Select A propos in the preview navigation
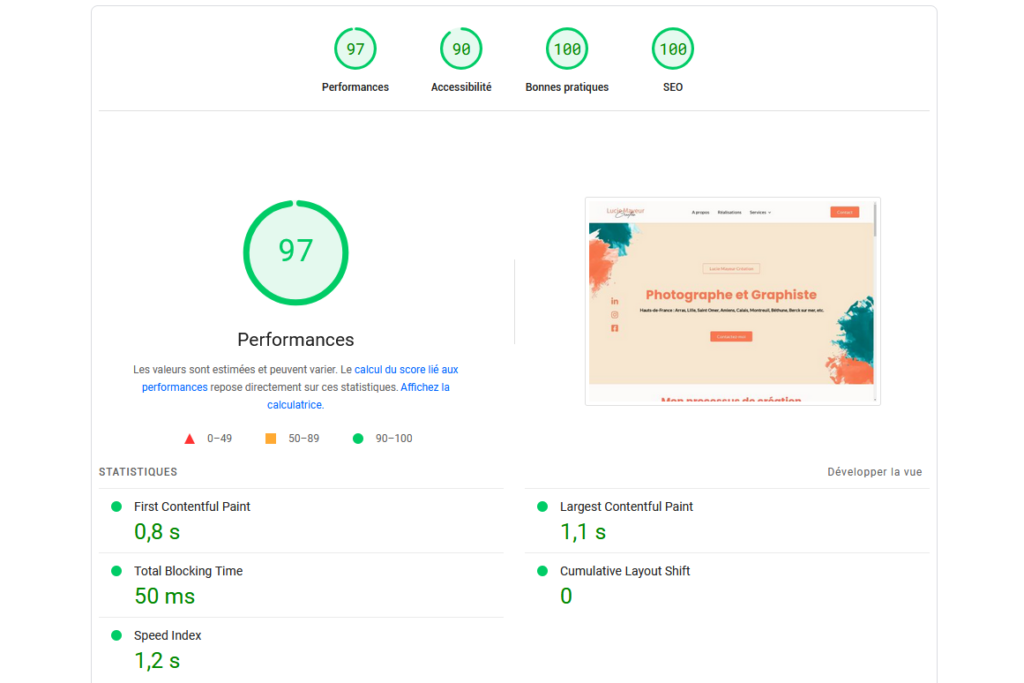Screen dimensions: 1024x683 click(700, 212)
